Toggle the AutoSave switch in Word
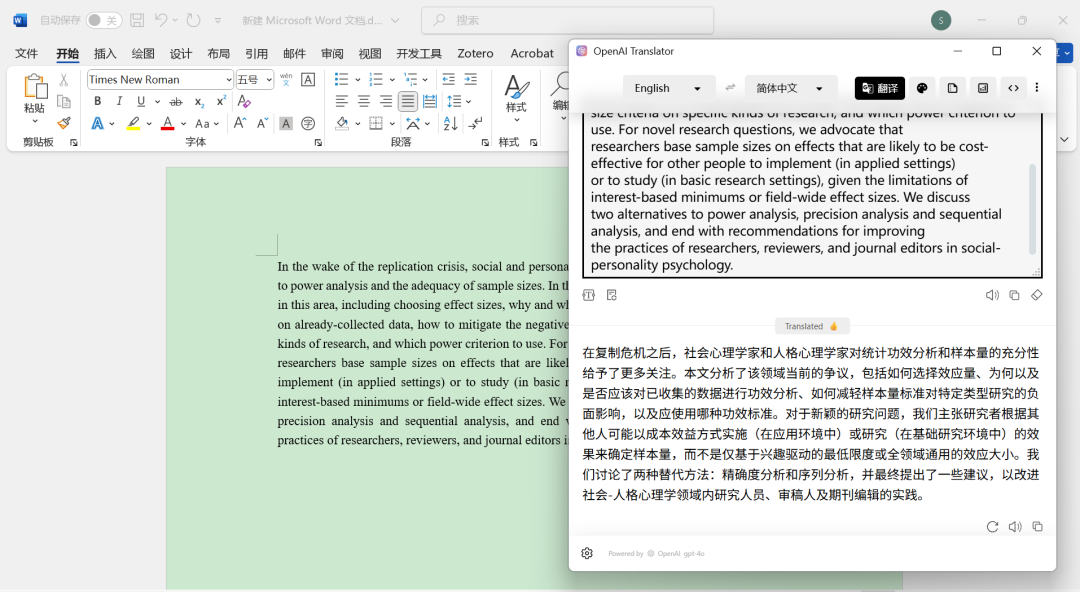Screen dimensions: 1080x592 point(103,20)
